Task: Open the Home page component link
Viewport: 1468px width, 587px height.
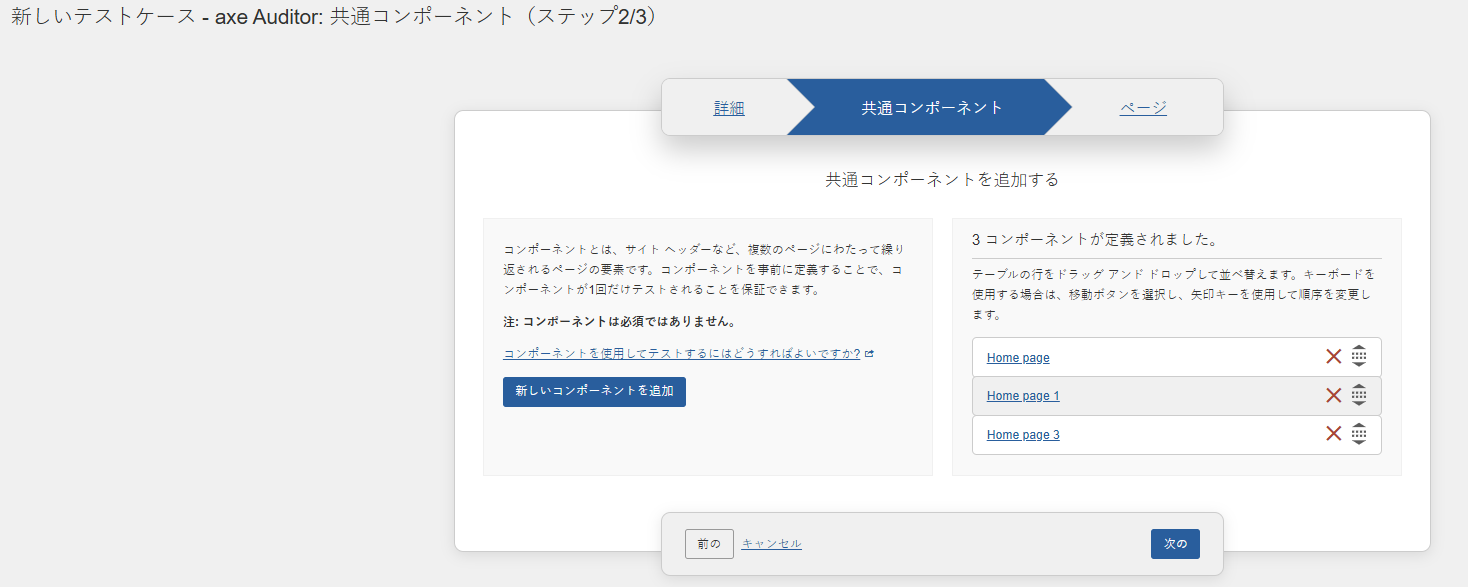Action: pyautogui.click(x=1018, y=358)
